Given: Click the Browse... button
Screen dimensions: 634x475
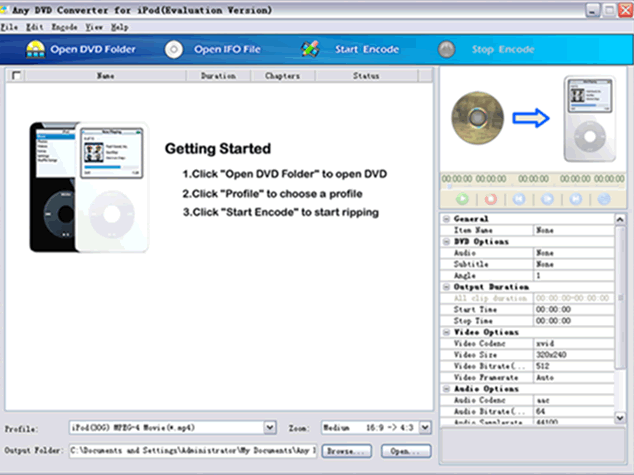Looking at the screenshot, I should pos(343,451).
